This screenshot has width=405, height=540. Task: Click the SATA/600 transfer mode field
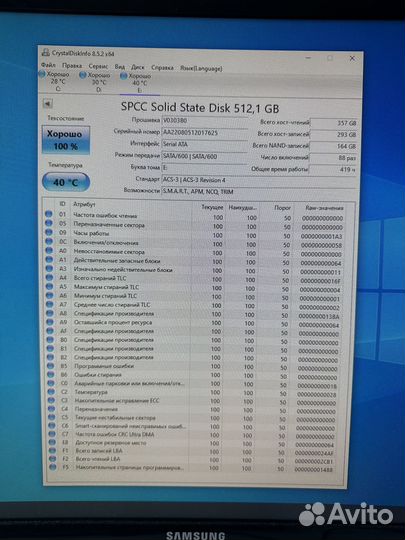point(204,156)
